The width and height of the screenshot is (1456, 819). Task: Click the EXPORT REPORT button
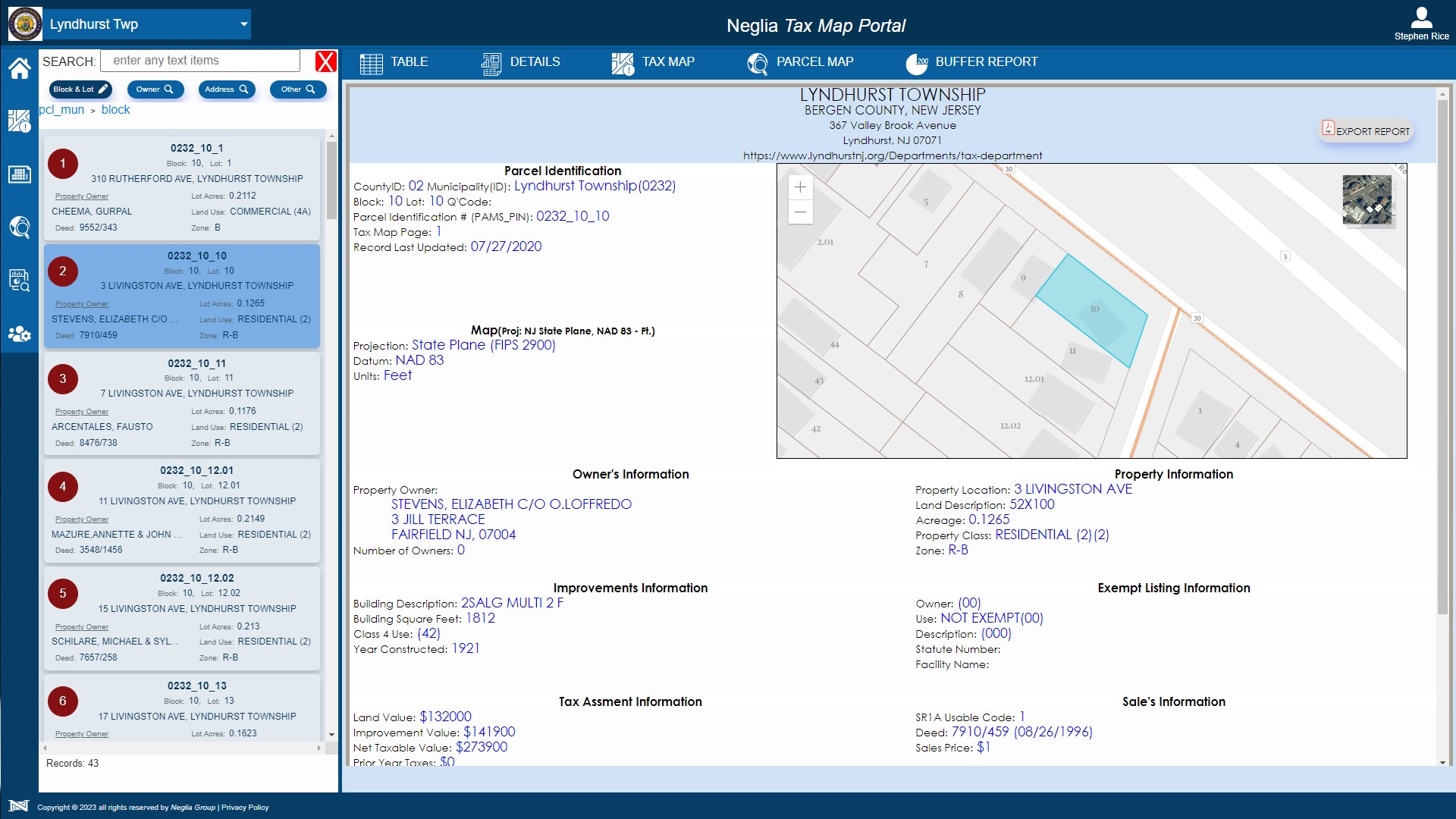coord(1365,130)
